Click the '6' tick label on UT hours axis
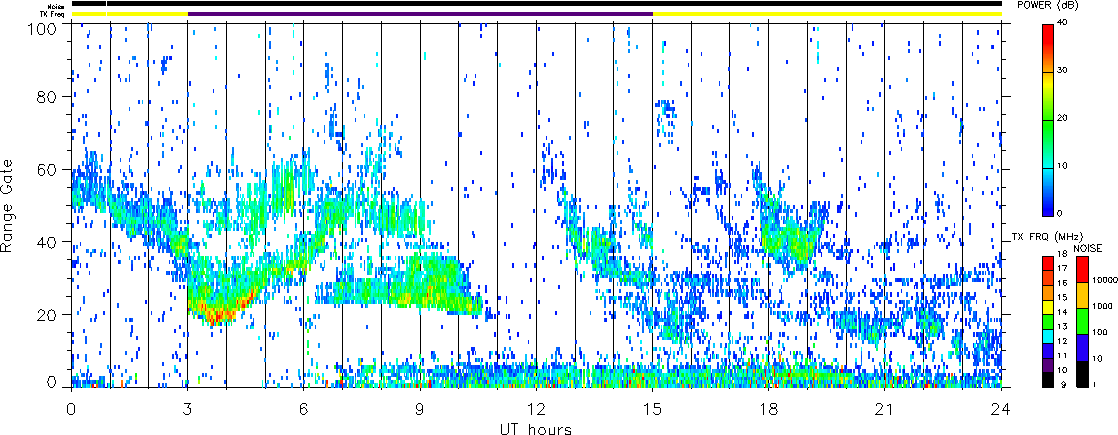The image size is (1118, 435). click(304, 410)
